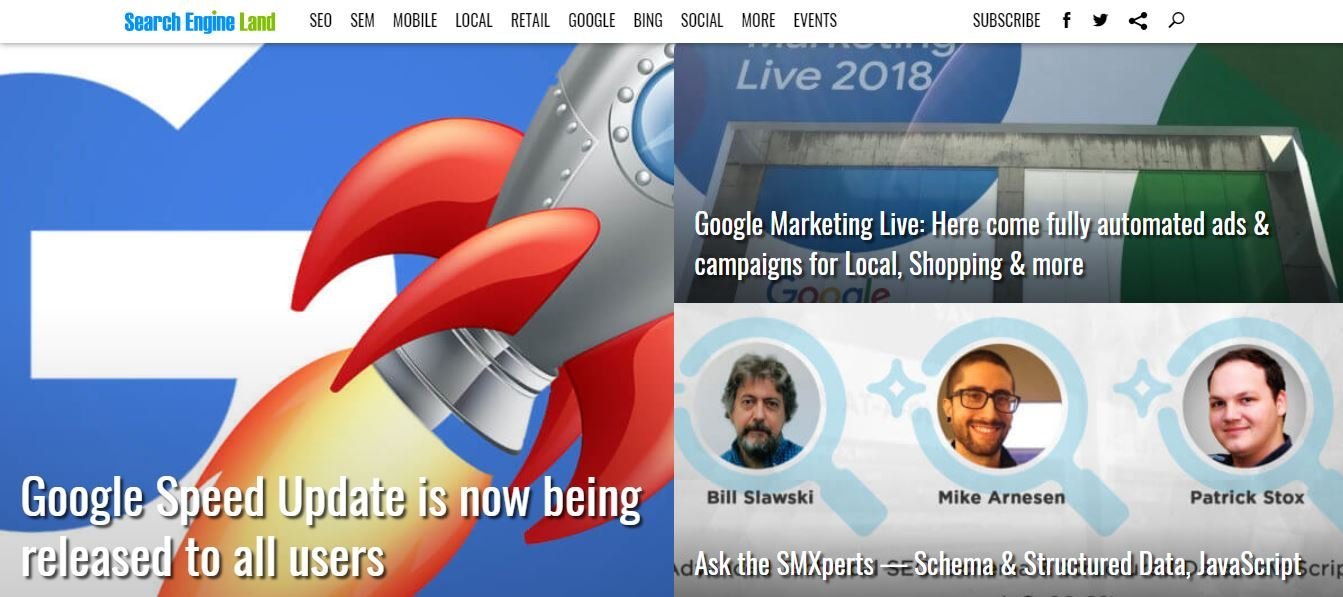Go to the RETAIL section
1343x597 pixels.
click(530, 21)
